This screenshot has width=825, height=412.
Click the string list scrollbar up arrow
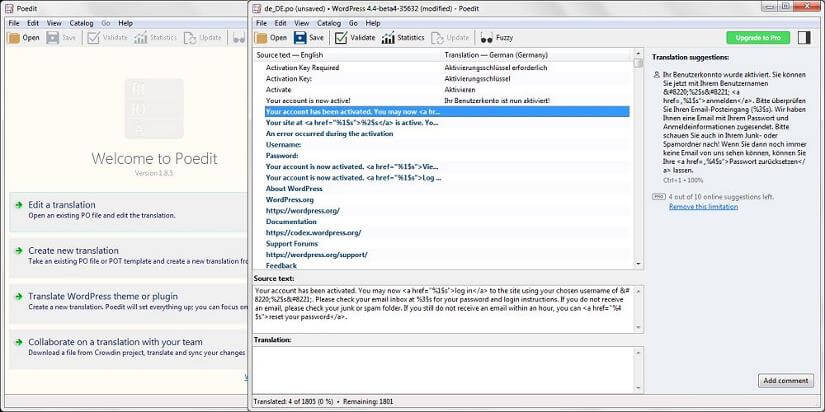[x=638, y=54]
